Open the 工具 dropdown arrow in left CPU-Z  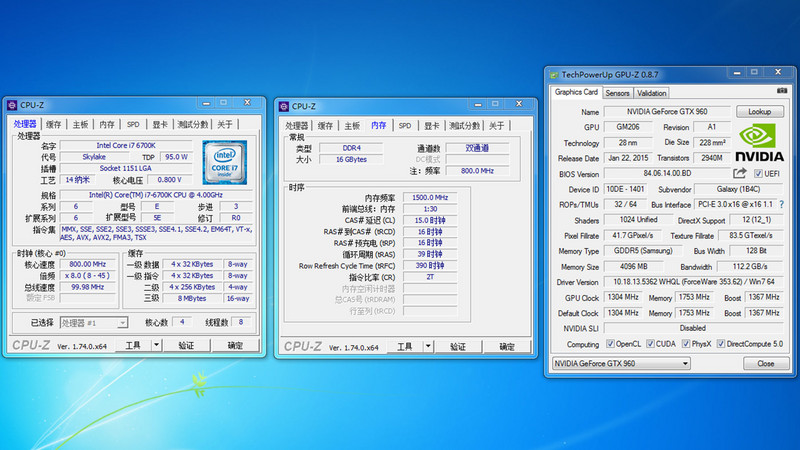(156, 345)
